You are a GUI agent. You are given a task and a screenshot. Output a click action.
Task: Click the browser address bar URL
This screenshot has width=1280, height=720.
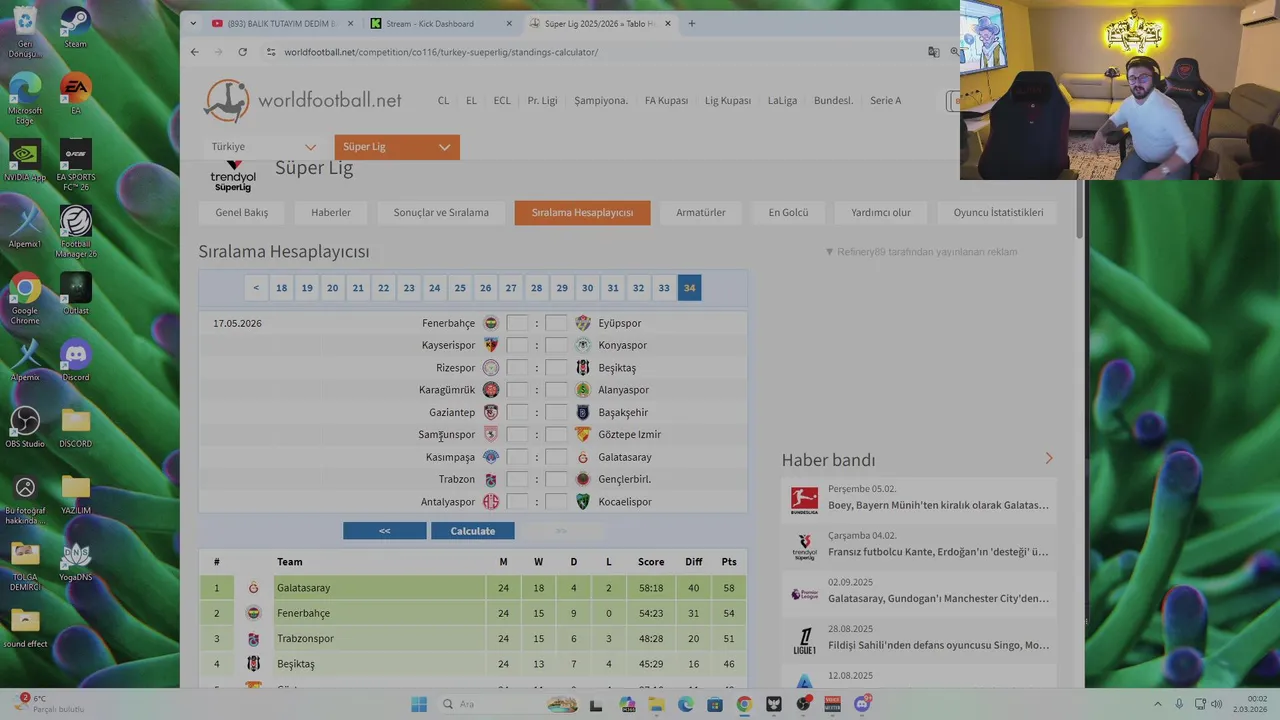pyautogui.click(x=441, y=52)
